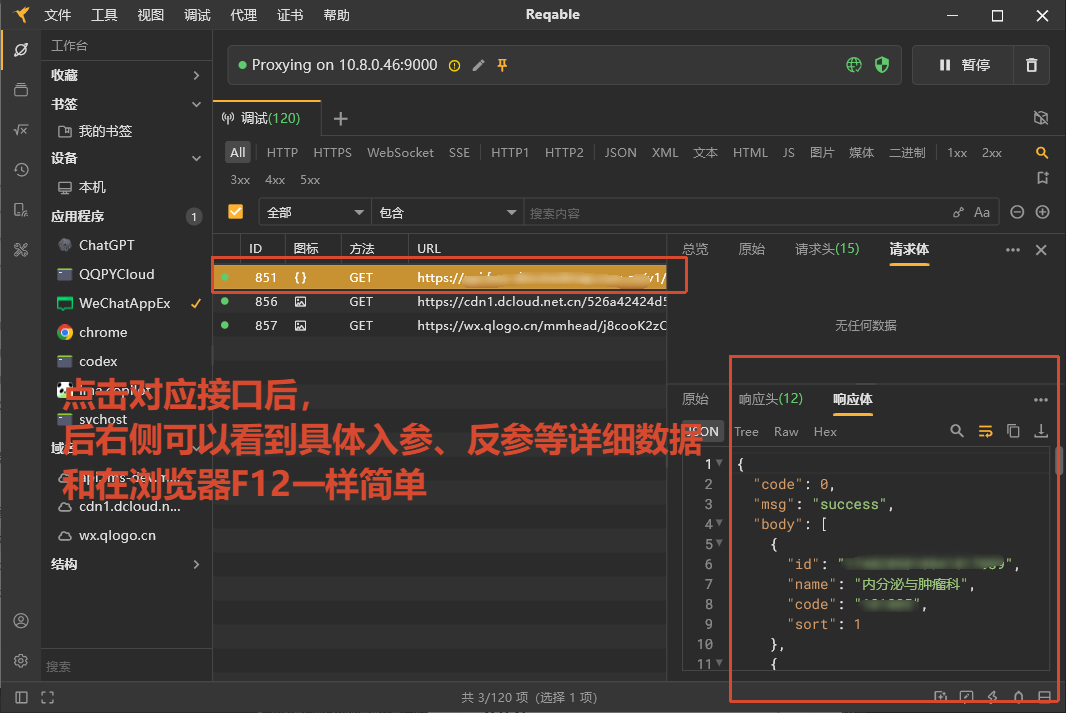Uncheck the orange filter checkbox
Viewport: 1066px width, 713px height.
point(236,211)
